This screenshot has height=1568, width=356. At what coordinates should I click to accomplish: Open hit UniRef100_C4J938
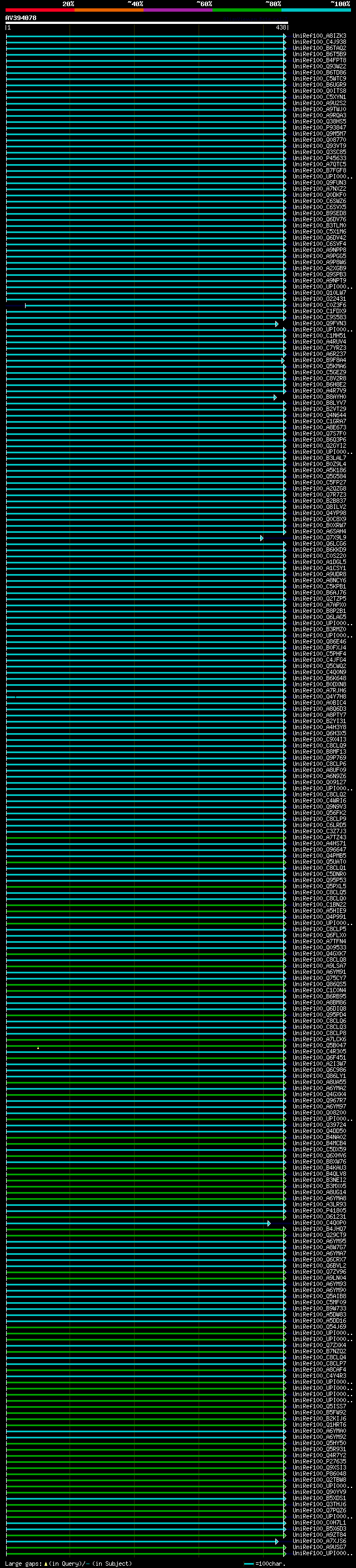pyautogui.click(x=319, y=42)
